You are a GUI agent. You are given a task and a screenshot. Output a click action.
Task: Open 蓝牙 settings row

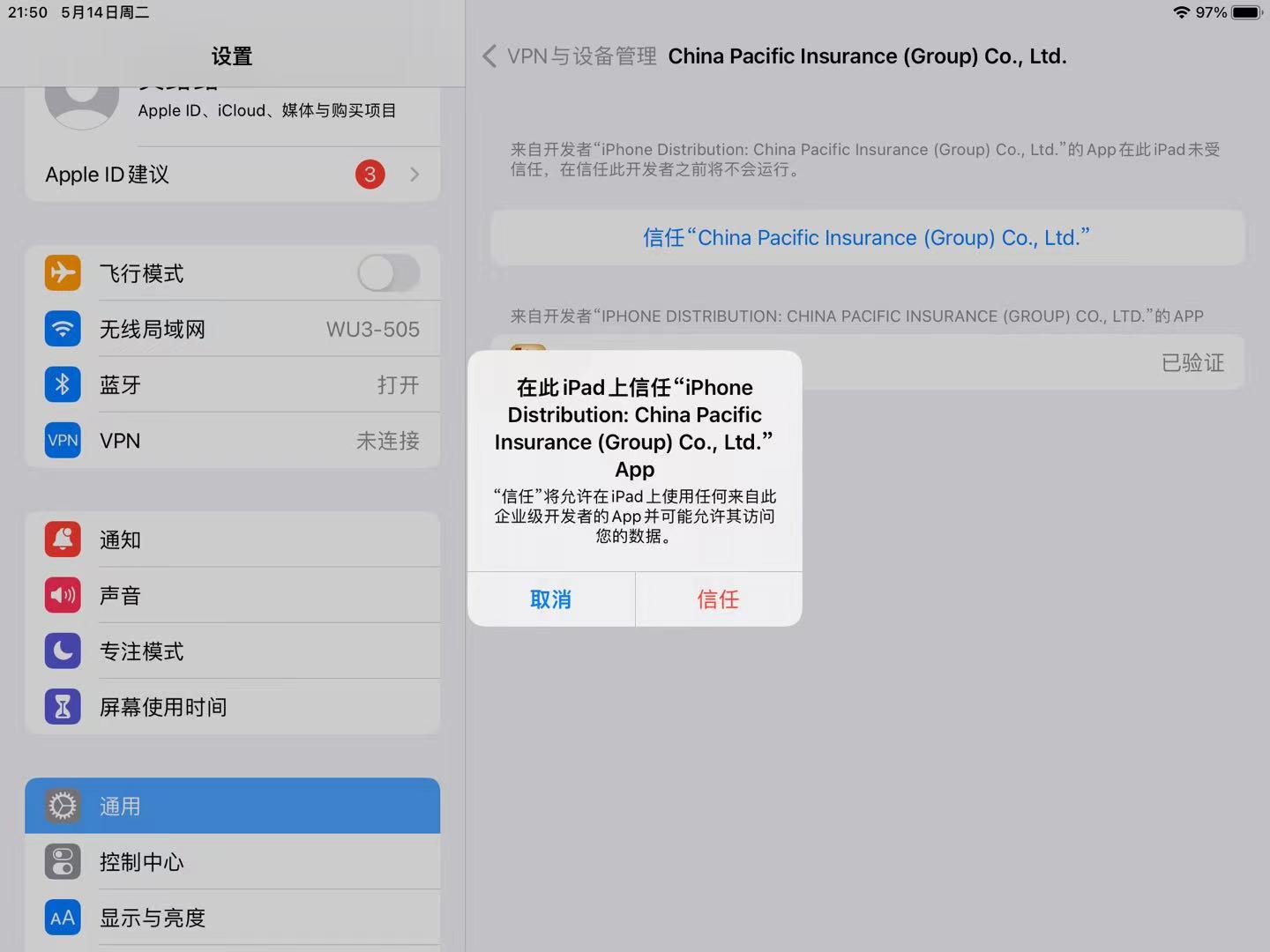233,384
